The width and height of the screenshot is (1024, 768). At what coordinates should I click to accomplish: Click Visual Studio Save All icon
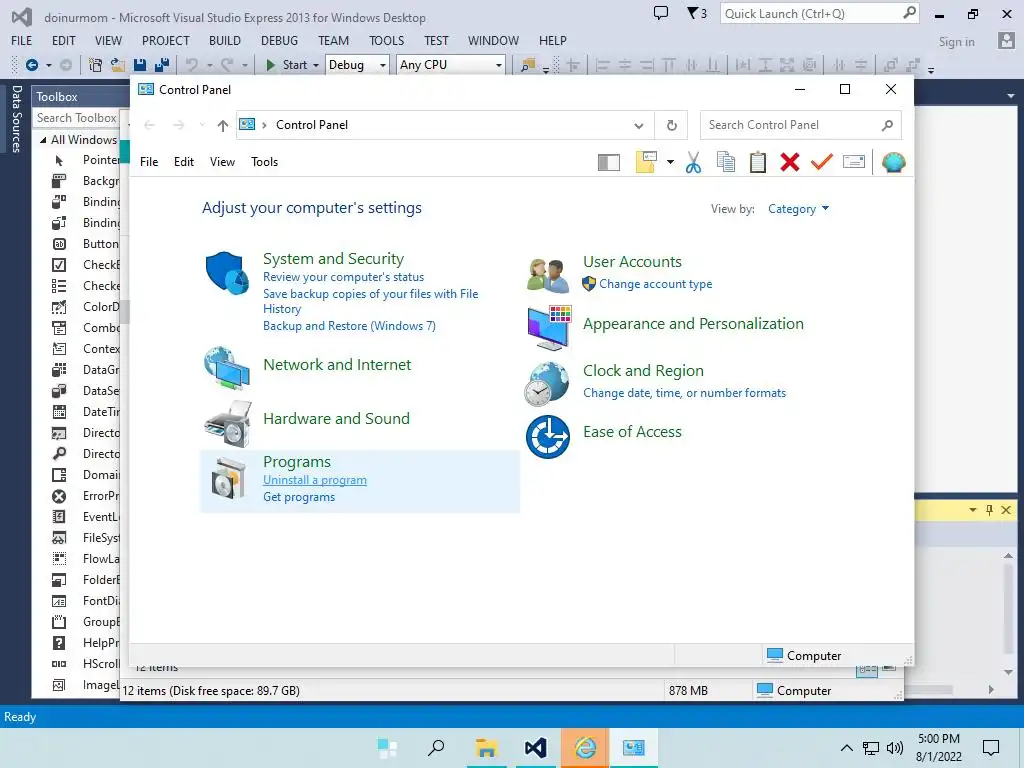point(162,65)
